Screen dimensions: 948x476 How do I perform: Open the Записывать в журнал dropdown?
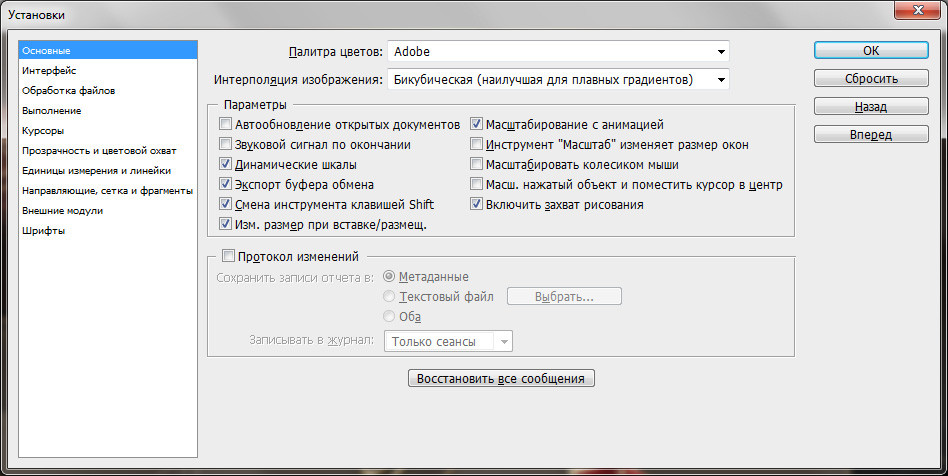[x=449, y=341]
